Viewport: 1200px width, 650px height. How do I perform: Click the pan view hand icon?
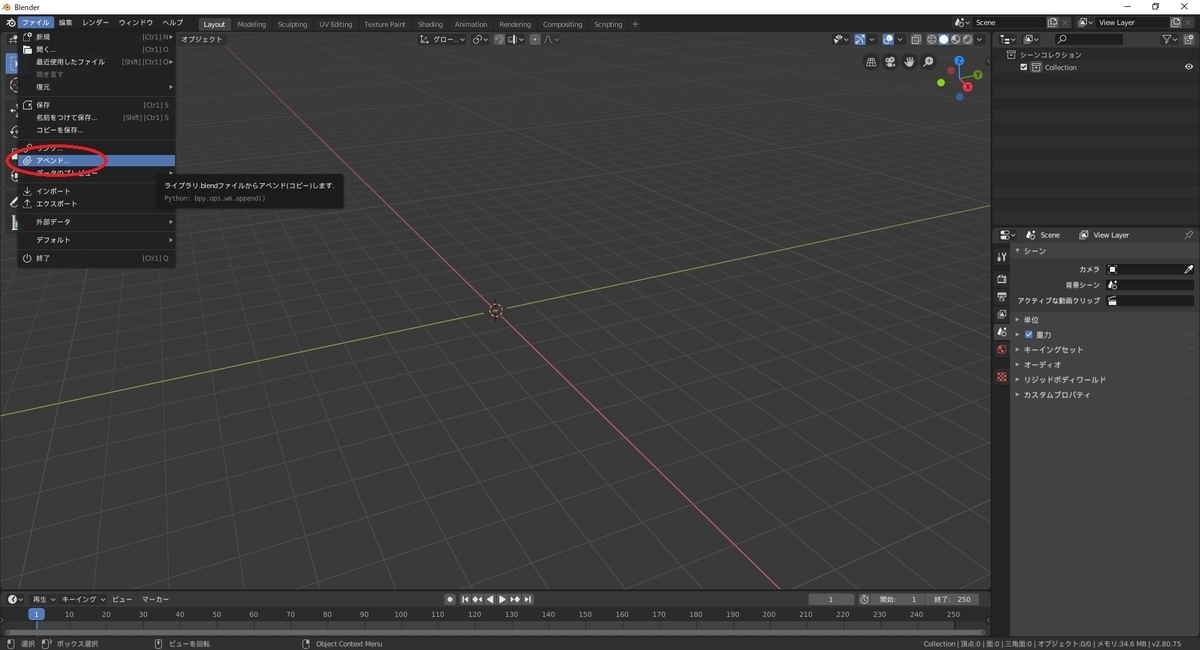(910, 62)
